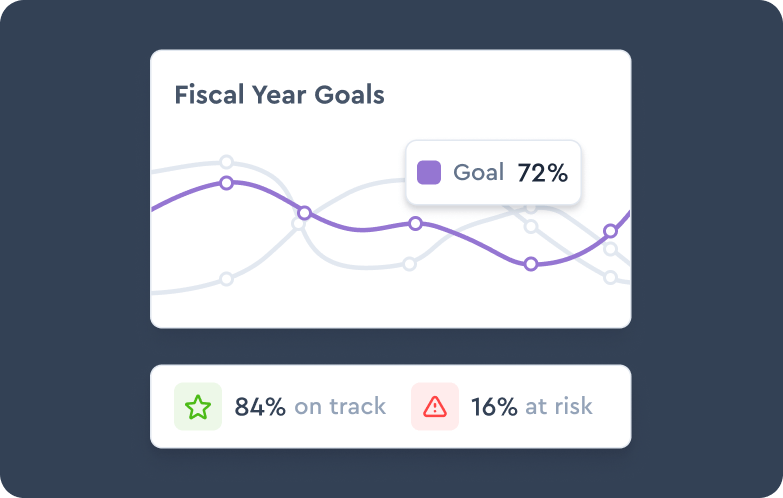
Task: Click the gray point beside the second purple point
Action: 297,224
